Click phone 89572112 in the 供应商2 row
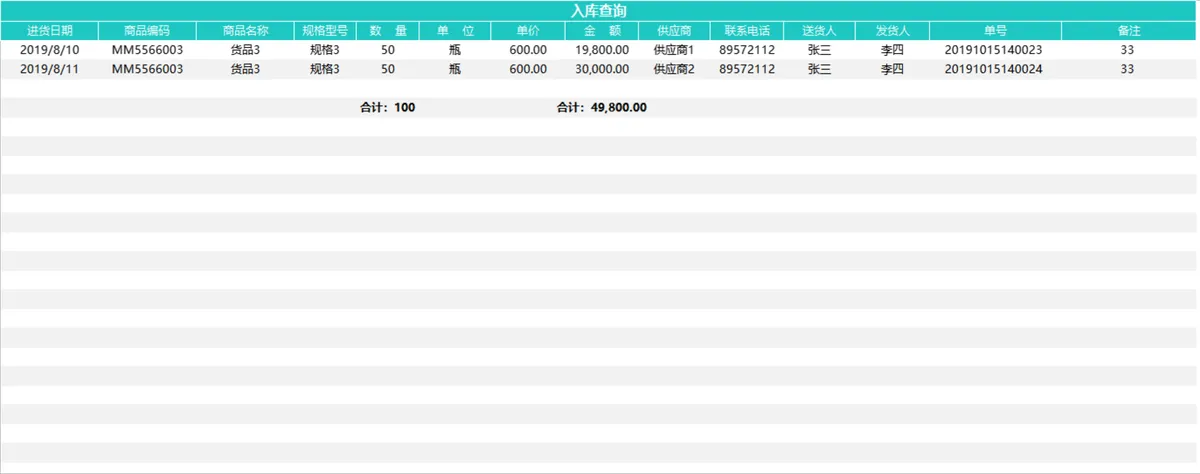The image size is (1200, 474). click(747, 69)
